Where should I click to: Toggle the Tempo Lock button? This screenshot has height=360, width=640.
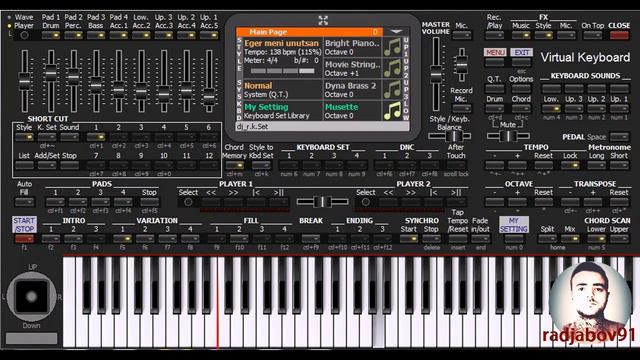(x=570, y=165)
